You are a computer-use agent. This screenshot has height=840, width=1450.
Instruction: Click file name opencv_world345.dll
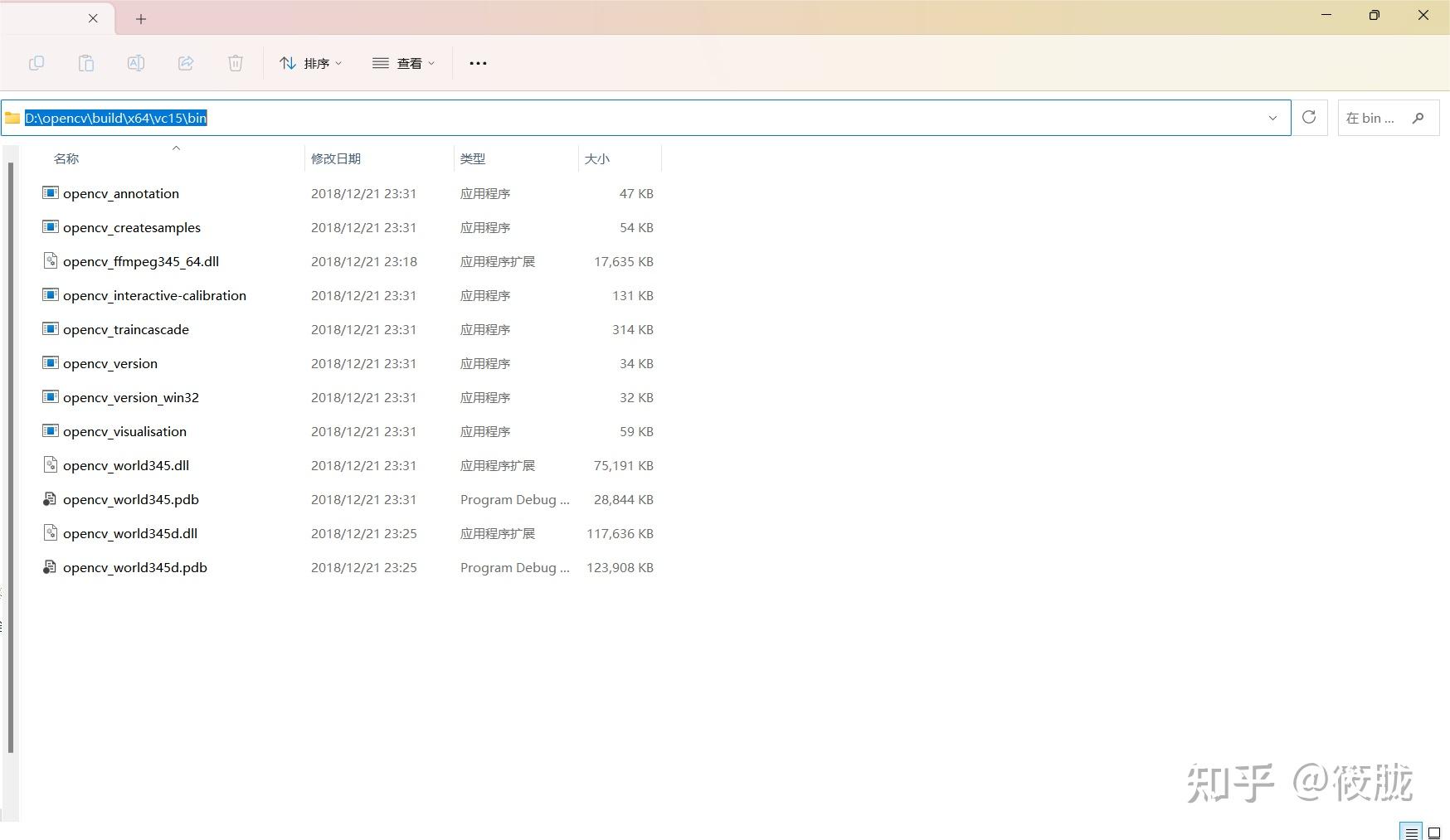[126, 465]
